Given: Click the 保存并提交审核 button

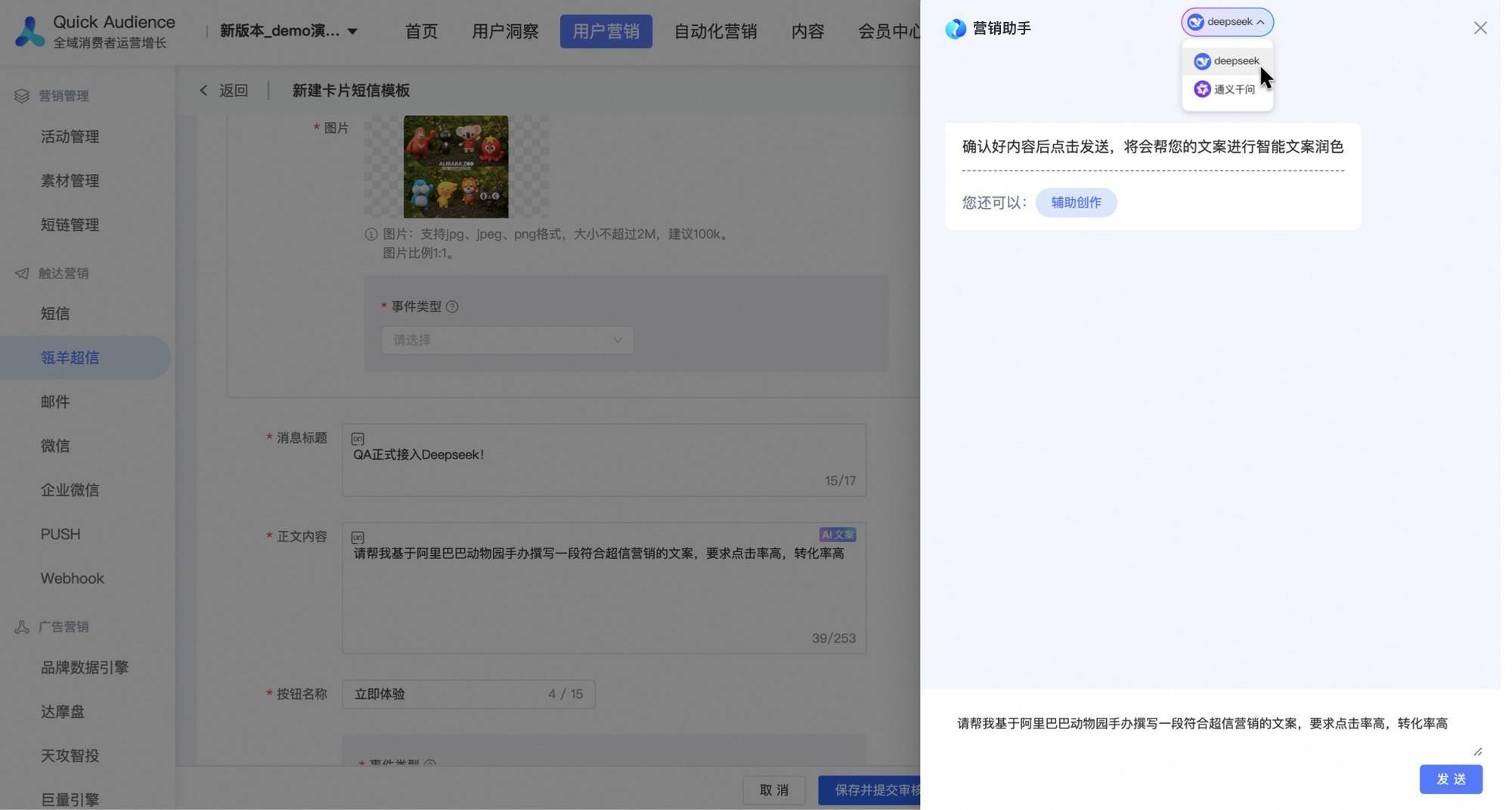Looking at the screenshot, I should coord(869,790).
